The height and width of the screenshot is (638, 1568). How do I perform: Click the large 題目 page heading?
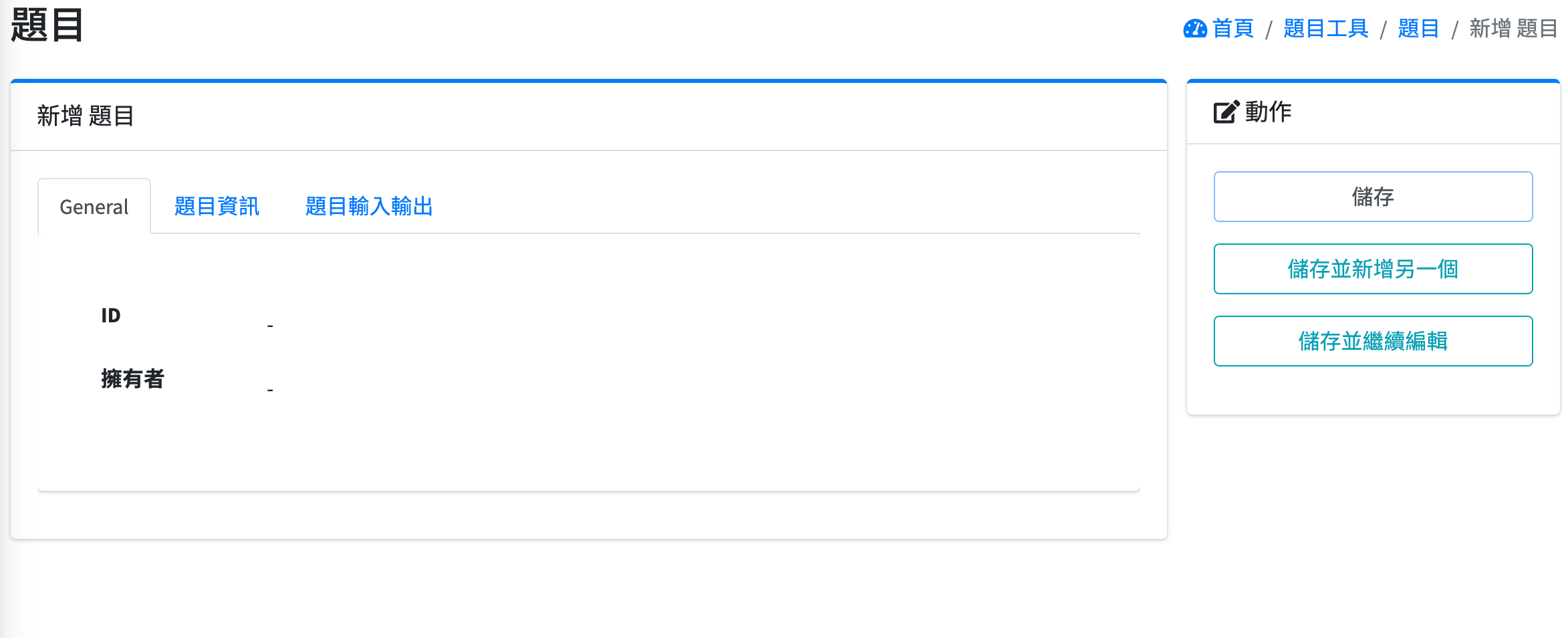click(x=47, y=25)
